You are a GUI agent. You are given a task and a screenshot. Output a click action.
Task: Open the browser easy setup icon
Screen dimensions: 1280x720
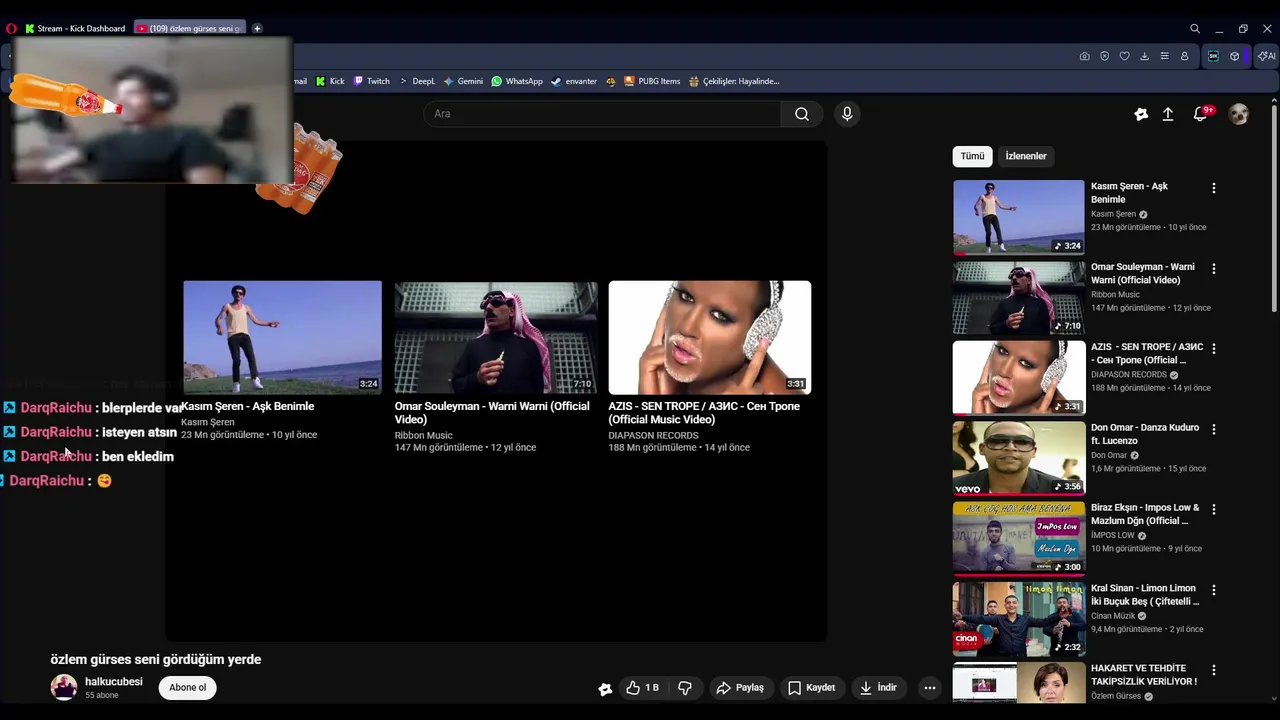(x=1164, y=56)
